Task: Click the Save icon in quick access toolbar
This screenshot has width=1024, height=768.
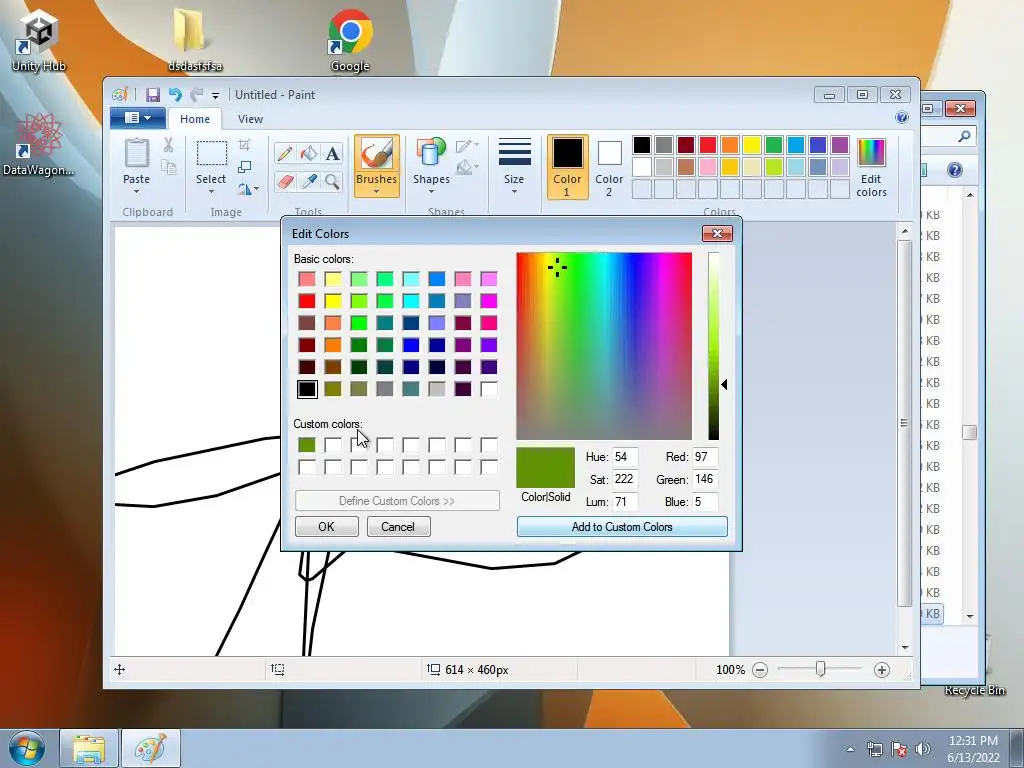Action: pyautogui.click(x=153, y=95)
